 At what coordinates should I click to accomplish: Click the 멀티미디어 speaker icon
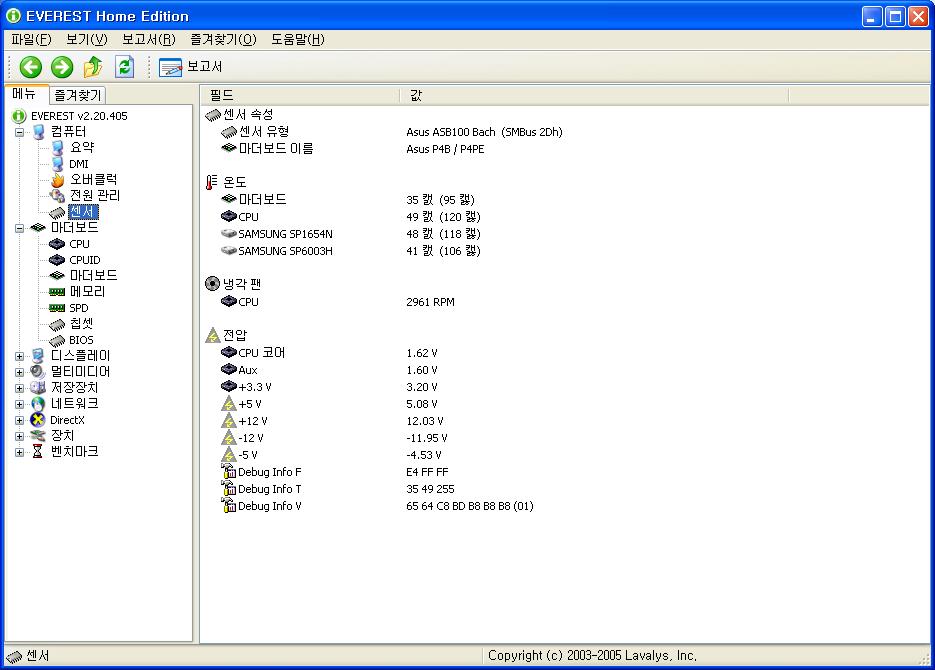pyautogui.click(x=38, y=372)
